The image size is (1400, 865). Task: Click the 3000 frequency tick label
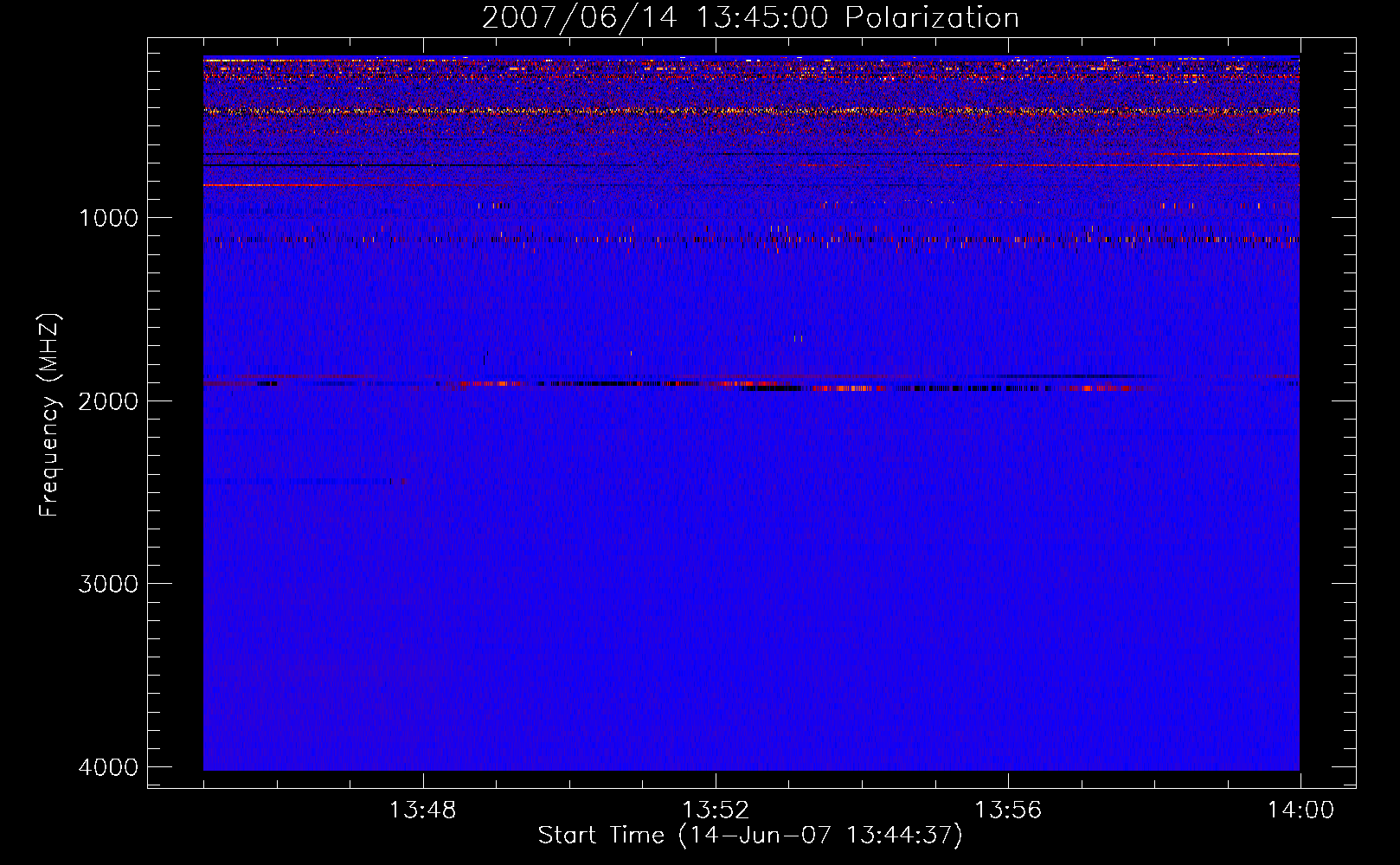click(108, 584)
